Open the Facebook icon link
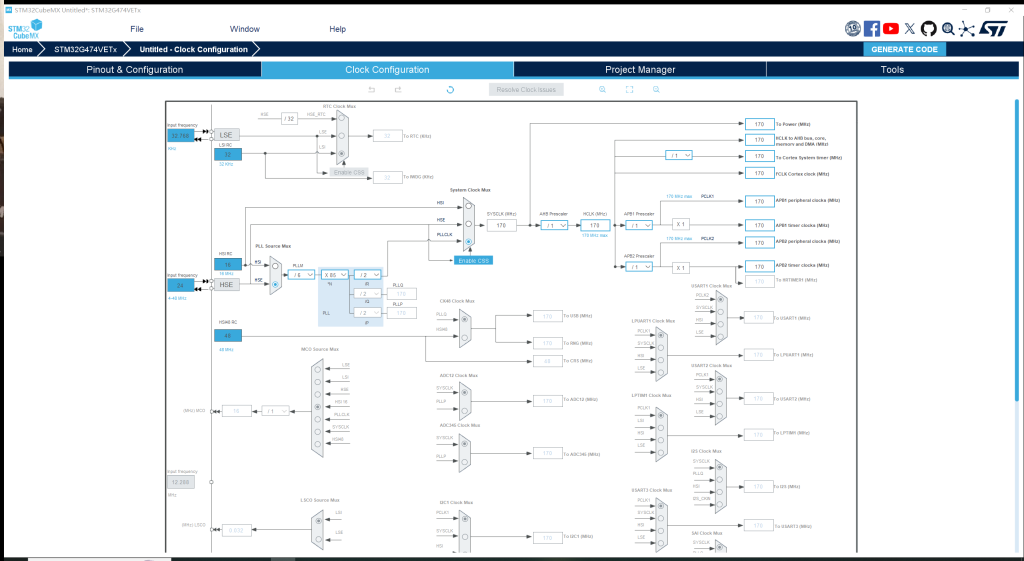Viewport: 1024px width, 561px height. [x=871, y=29]
